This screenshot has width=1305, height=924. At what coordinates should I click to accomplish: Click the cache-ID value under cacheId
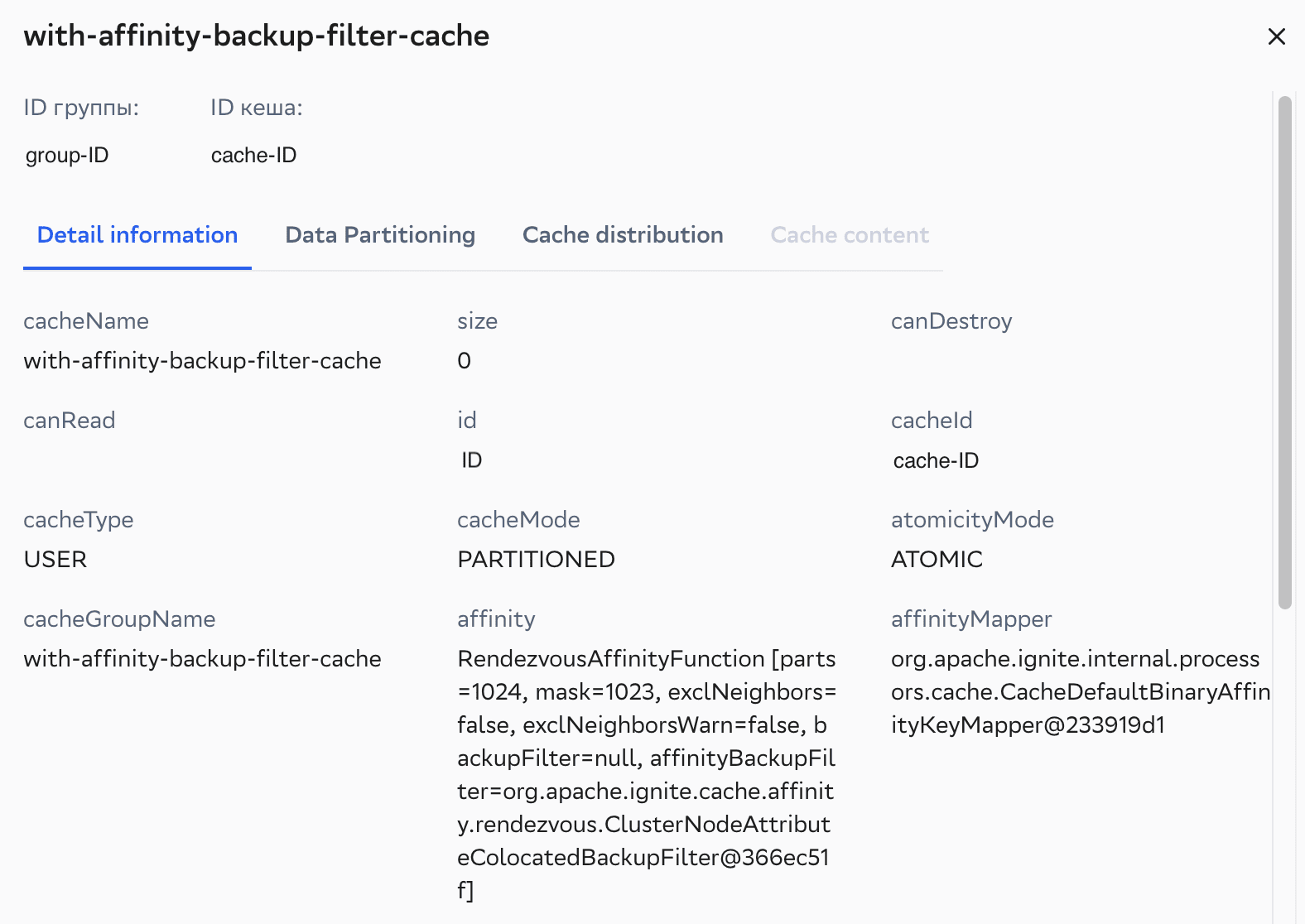936,460
